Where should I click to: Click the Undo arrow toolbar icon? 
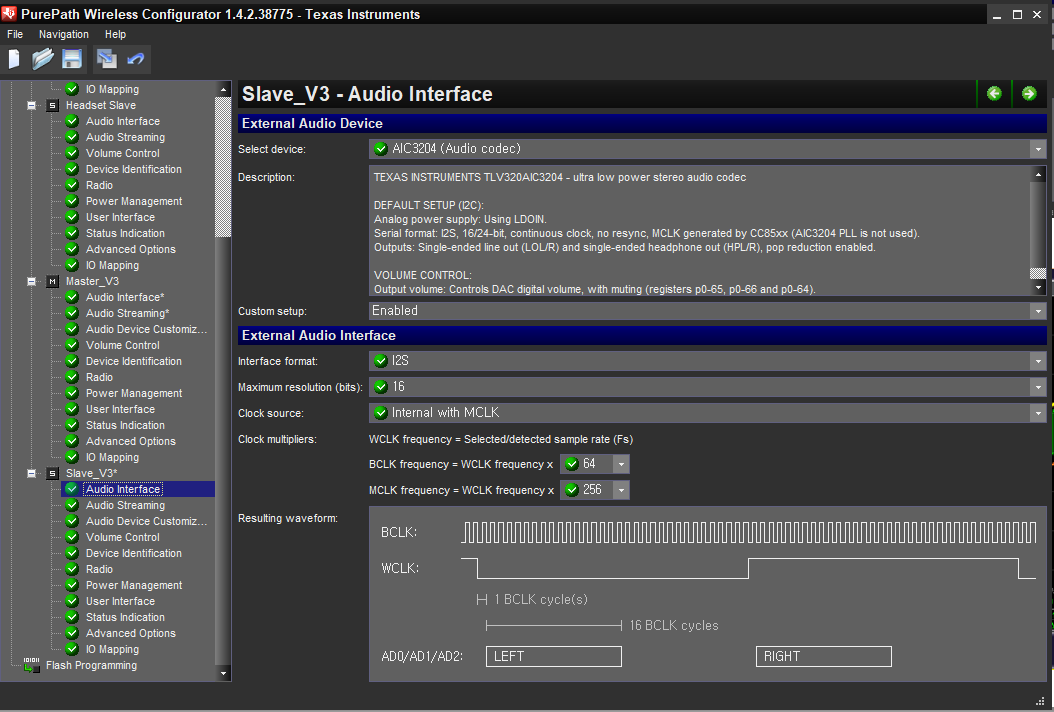click(x=135, y=59)
